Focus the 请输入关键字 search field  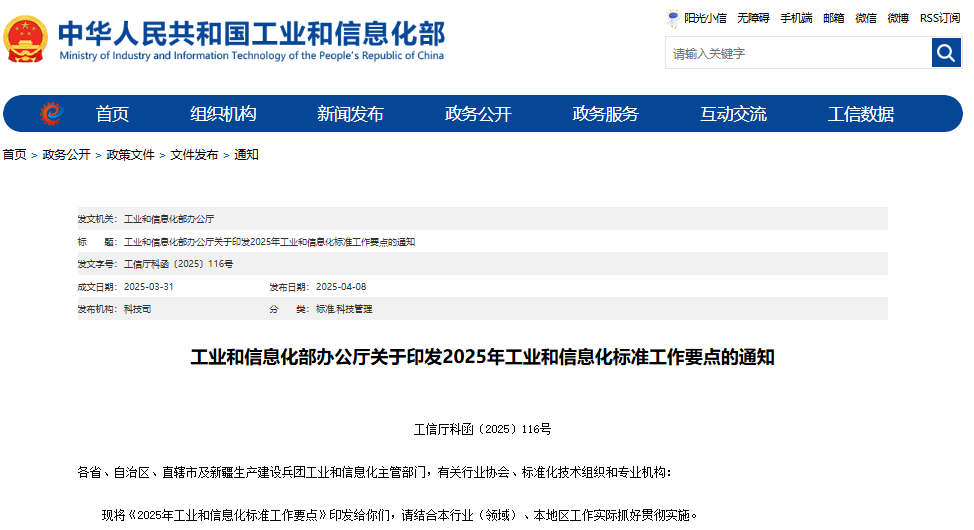(x=797, y=53)
